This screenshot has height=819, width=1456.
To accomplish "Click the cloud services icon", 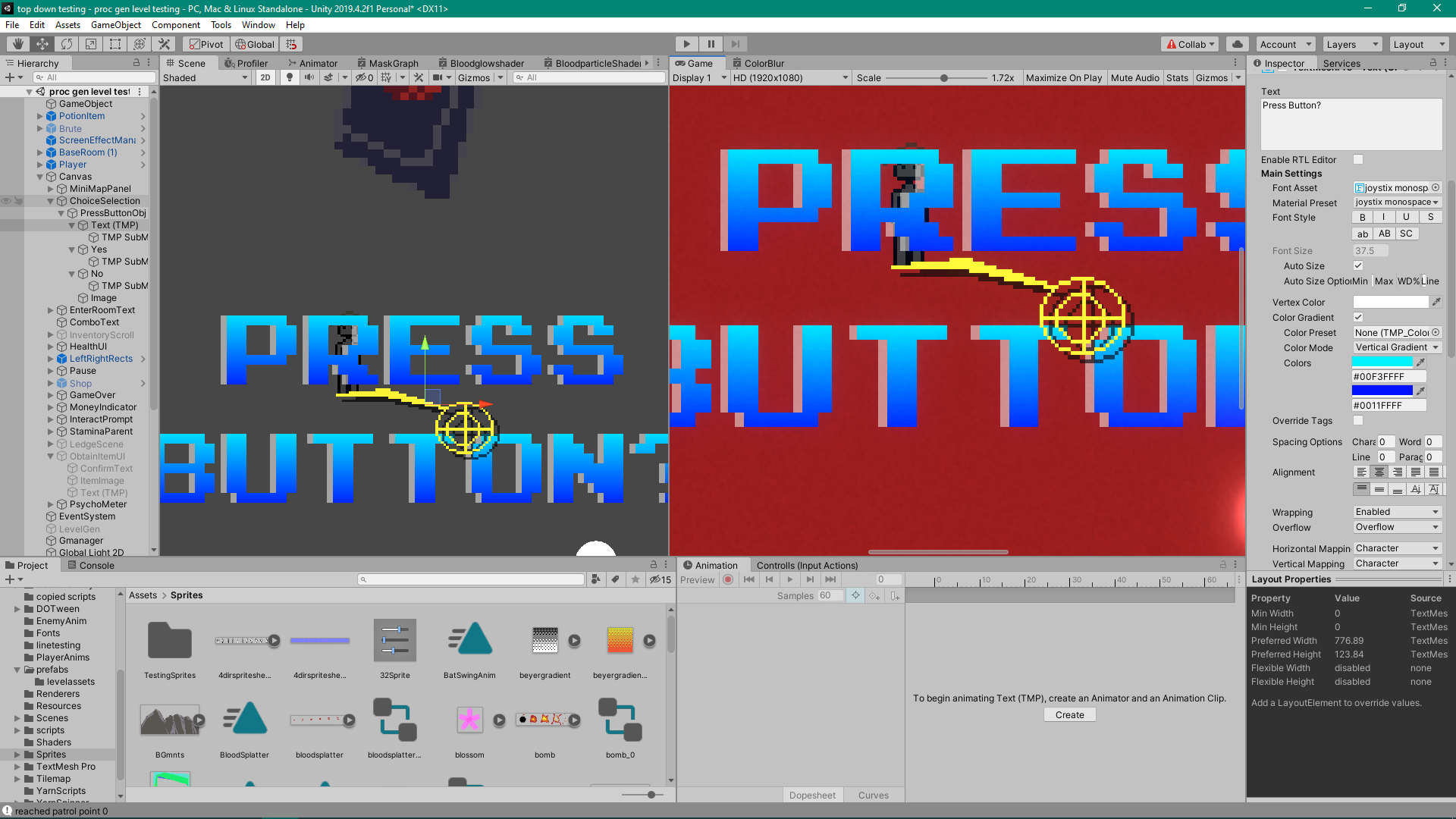I will [x=1237, y=44].
